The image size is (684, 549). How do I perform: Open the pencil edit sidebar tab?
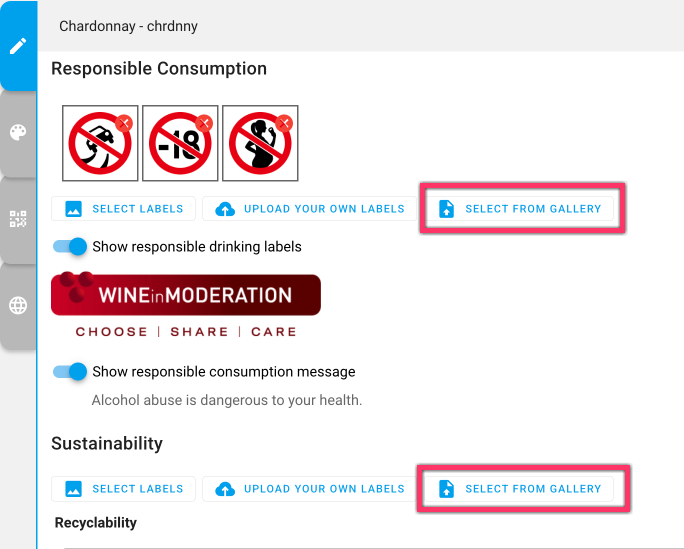[18, 46]
